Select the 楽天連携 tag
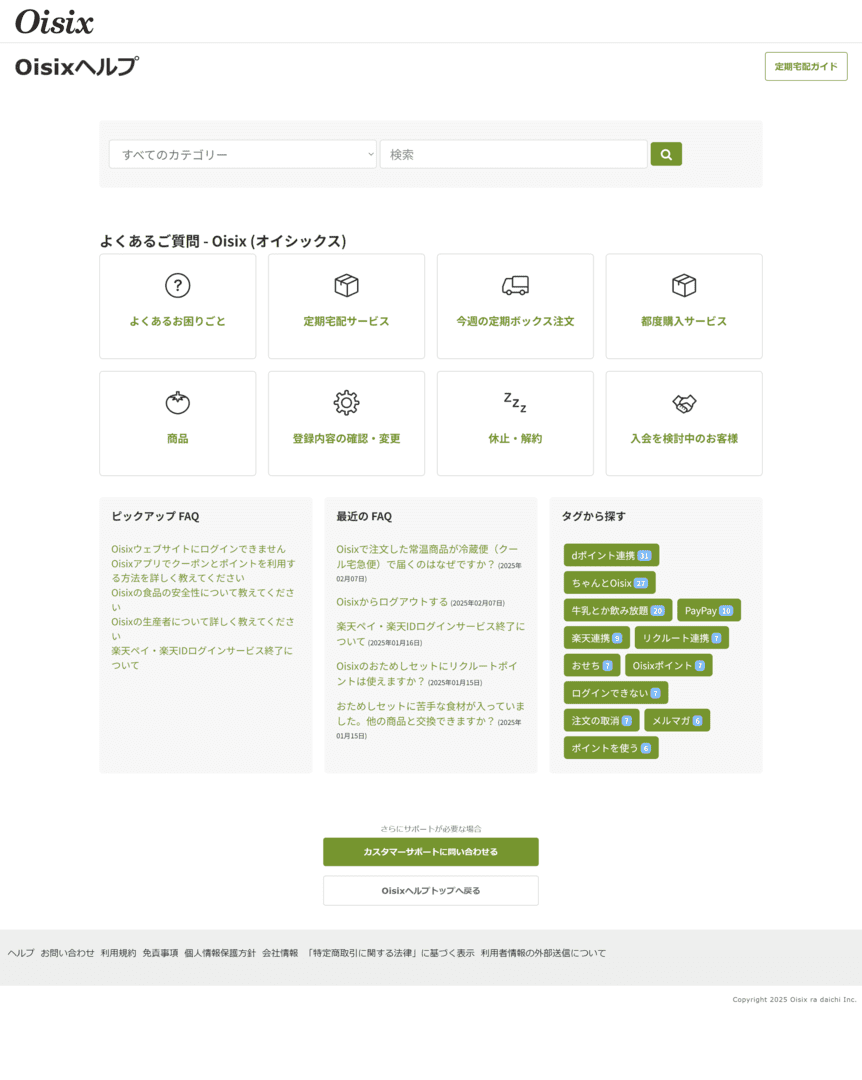The image size is (862, 1080). tap(597, 638)
